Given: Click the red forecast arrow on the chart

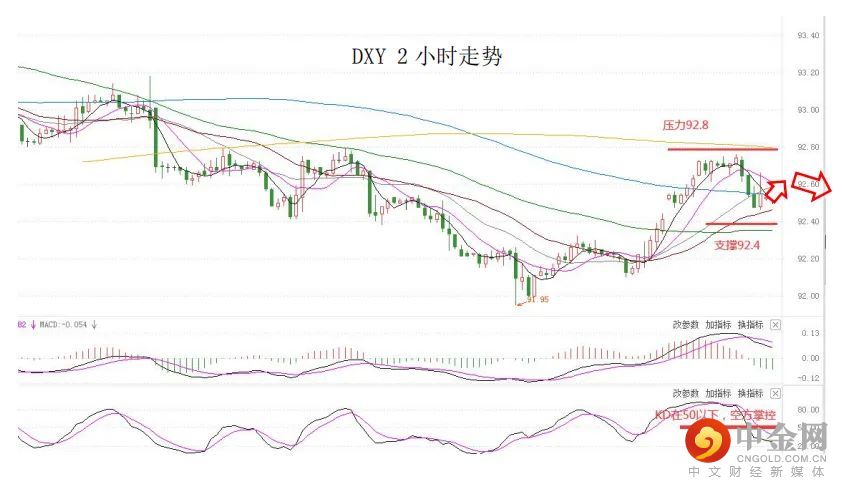Looking at the screenshot, I should tap(806, 184).
